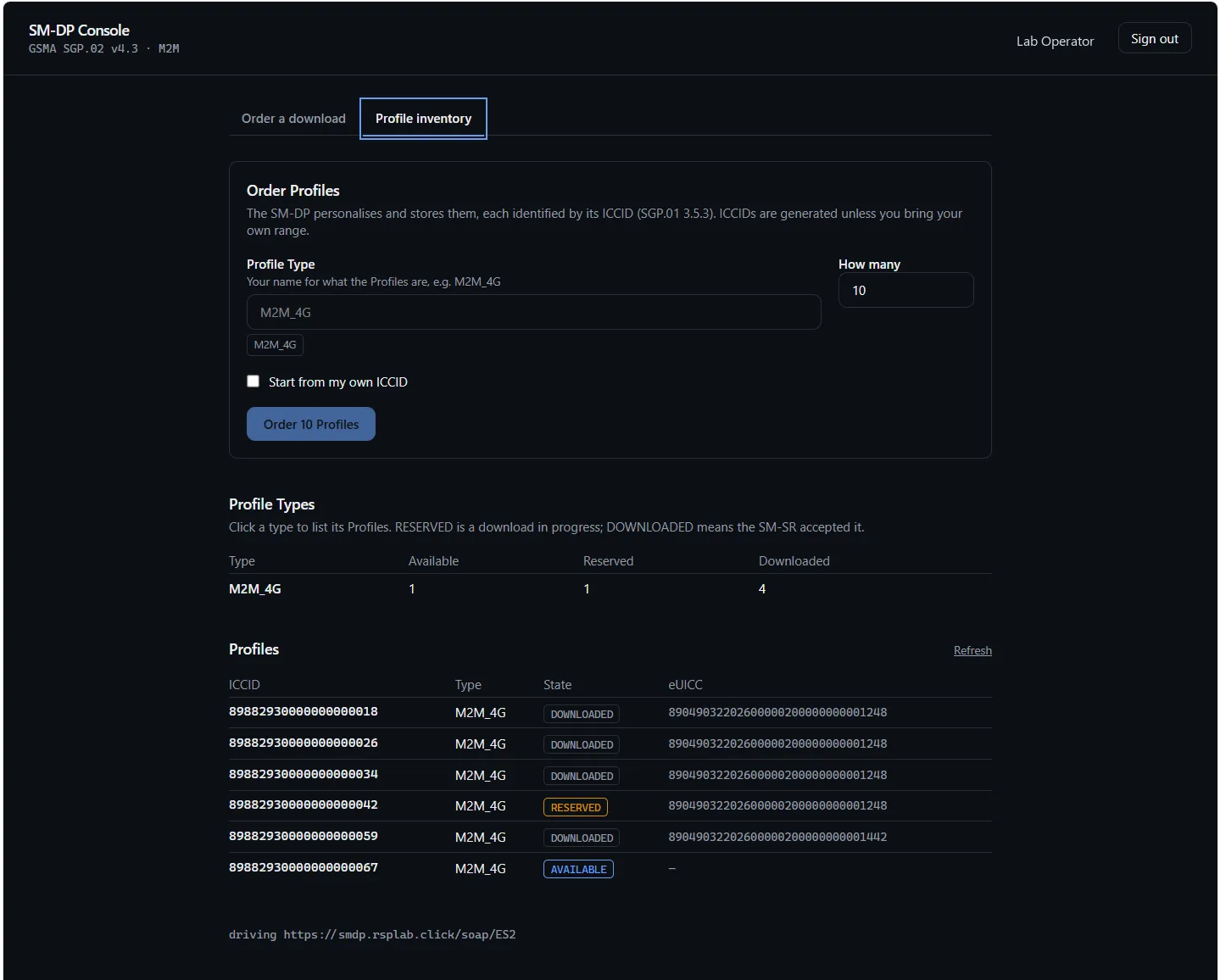Click the Reserved column header
This screenshot has width=1220, height=980.
click(608, 561)
